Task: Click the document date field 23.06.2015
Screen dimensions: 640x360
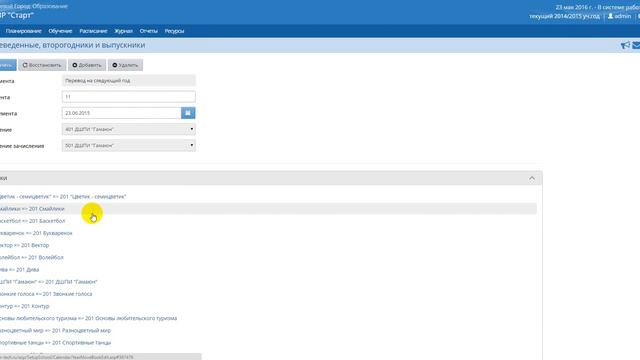Action: click(121, 113)
